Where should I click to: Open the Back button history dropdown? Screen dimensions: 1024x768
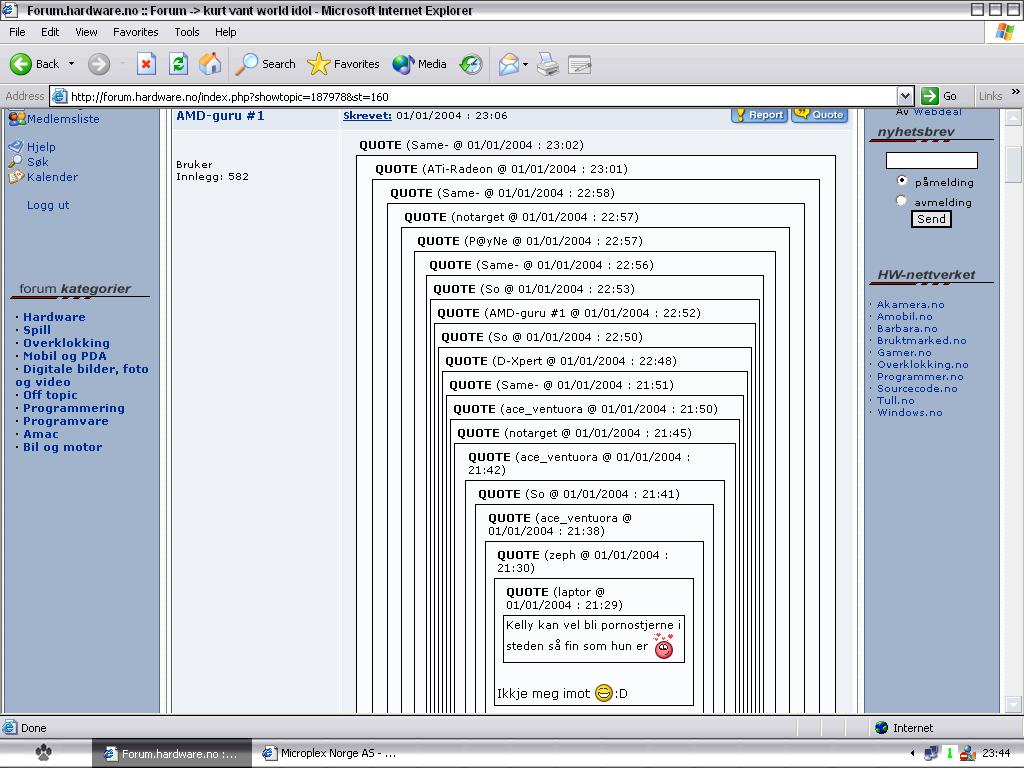(71, 64)
